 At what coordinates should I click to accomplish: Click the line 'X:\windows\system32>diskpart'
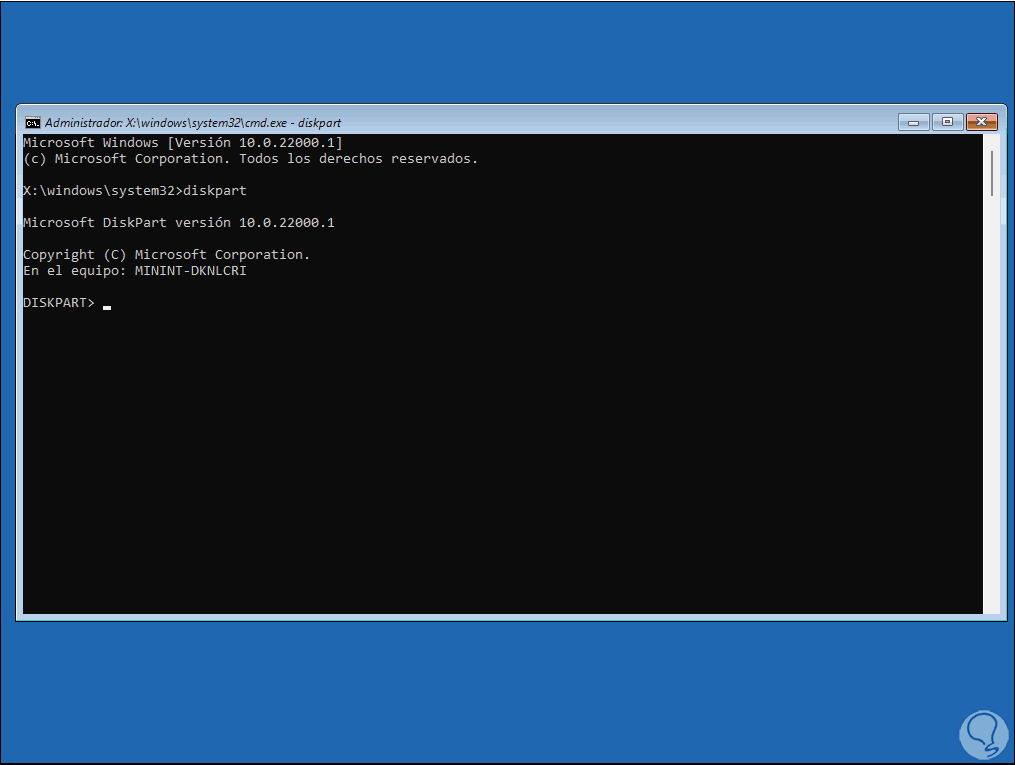point(135,191)
